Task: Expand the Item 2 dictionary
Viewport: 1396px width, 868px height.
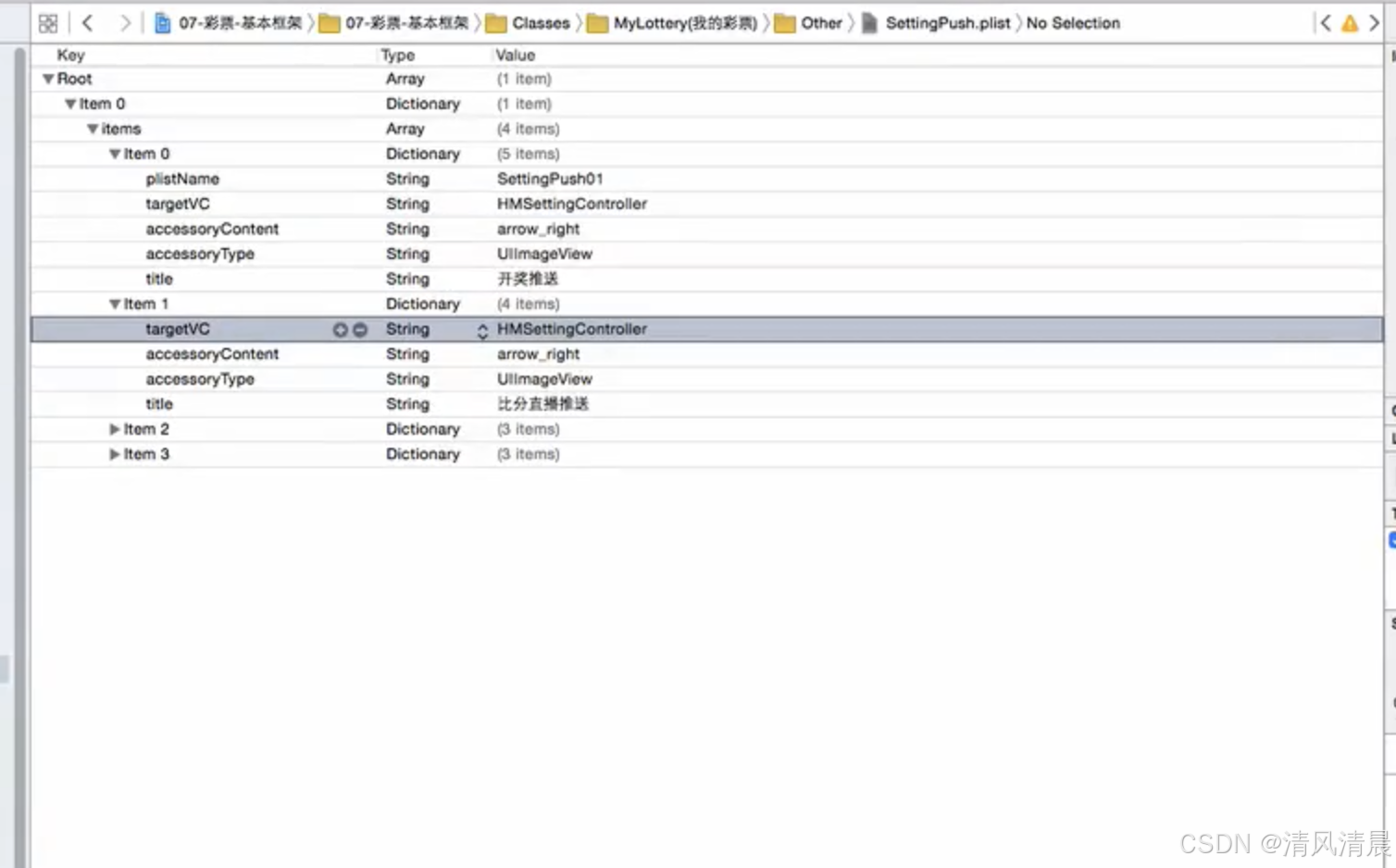Action: [115, 429]
